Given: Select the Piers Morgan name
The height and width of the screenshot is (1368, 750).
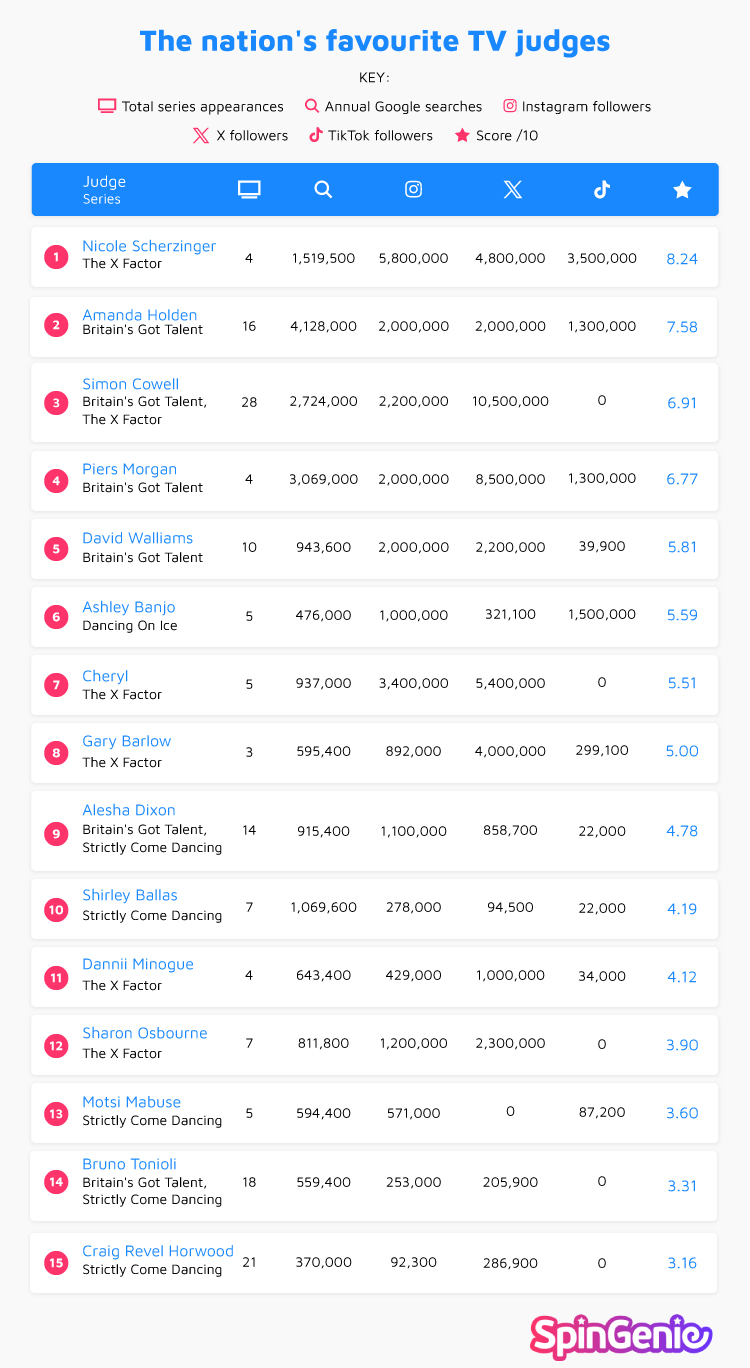Looking at the screenshot, I should [x=130, y=469].
